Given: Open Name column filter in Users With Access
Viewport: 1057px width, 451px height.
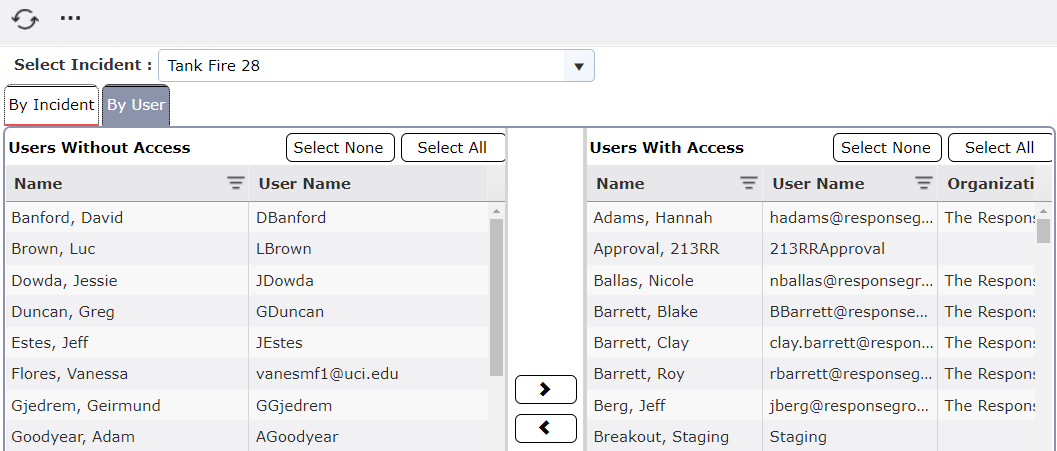Looking at the screenshot, I should 748,183.
